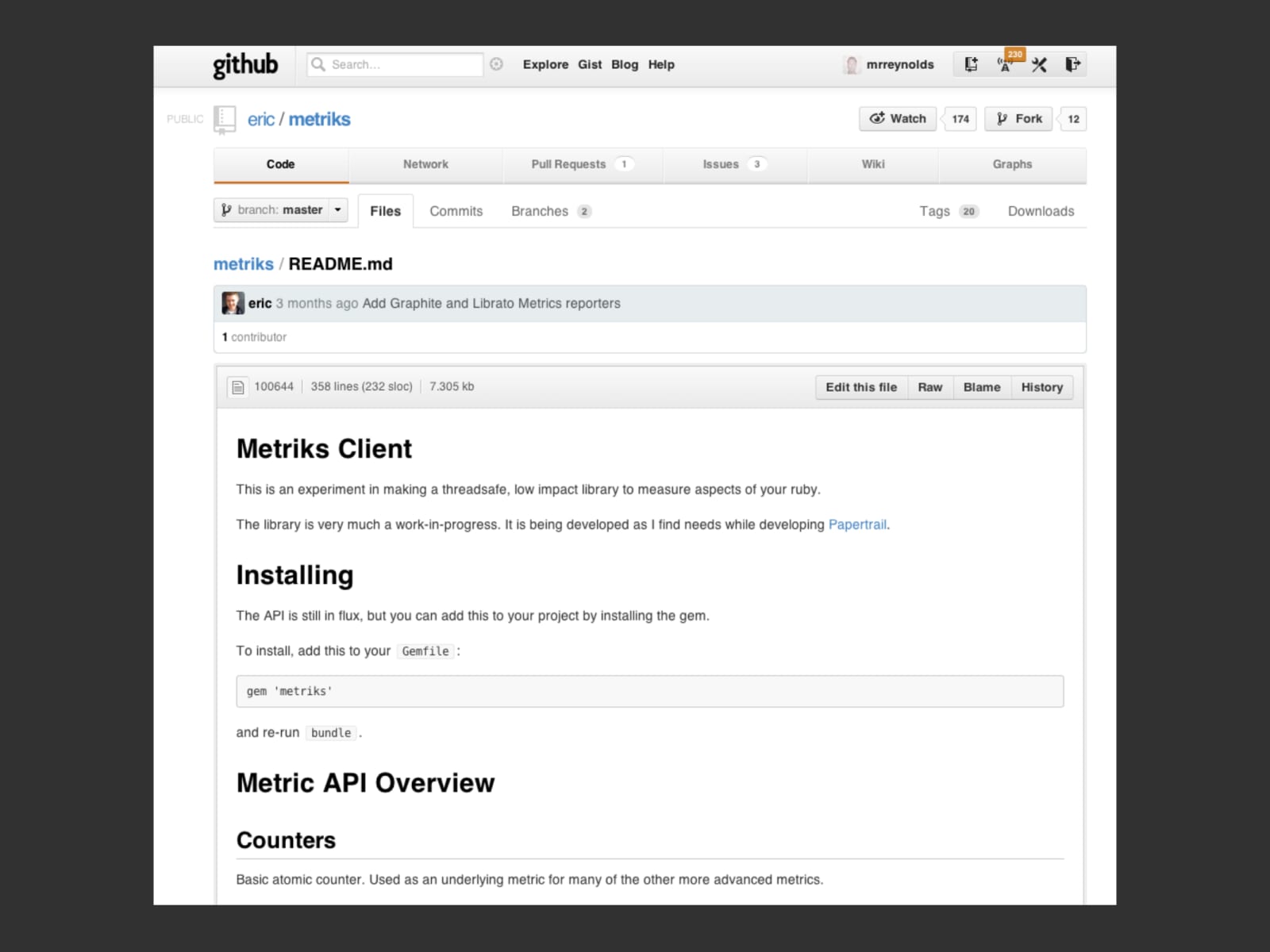Open 'Add Graphite and Librato Metrics reporters' commit

tap(491, 303)
